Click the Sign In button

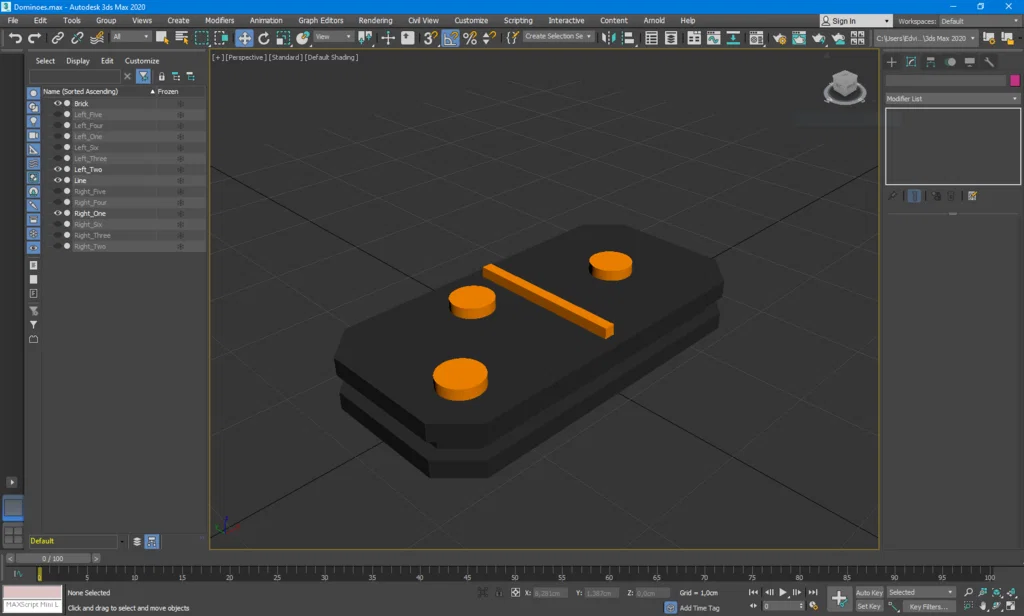(856, 21)
